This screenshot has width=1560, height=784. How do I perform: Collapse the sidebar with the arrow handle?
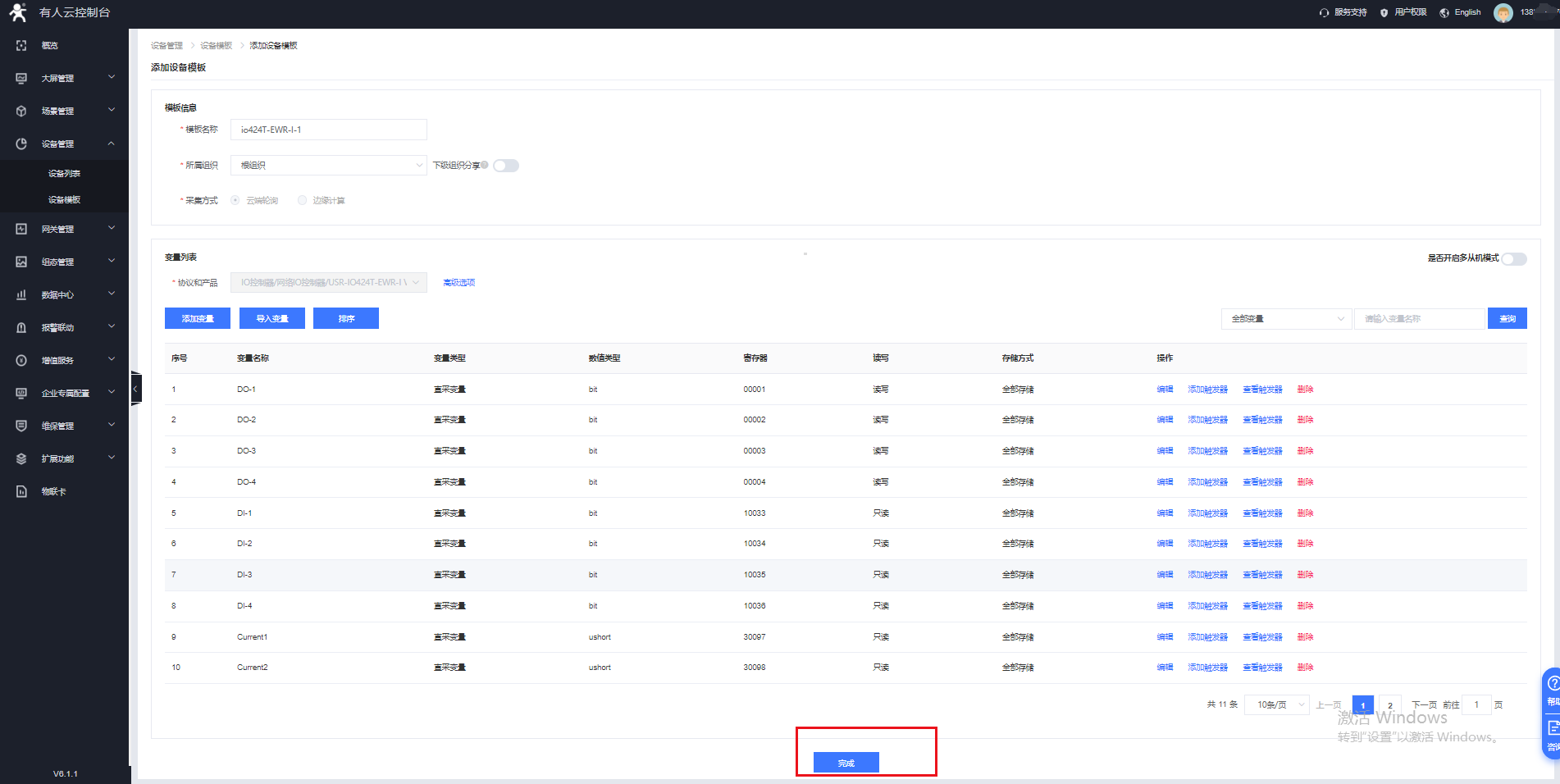[135, 389]
